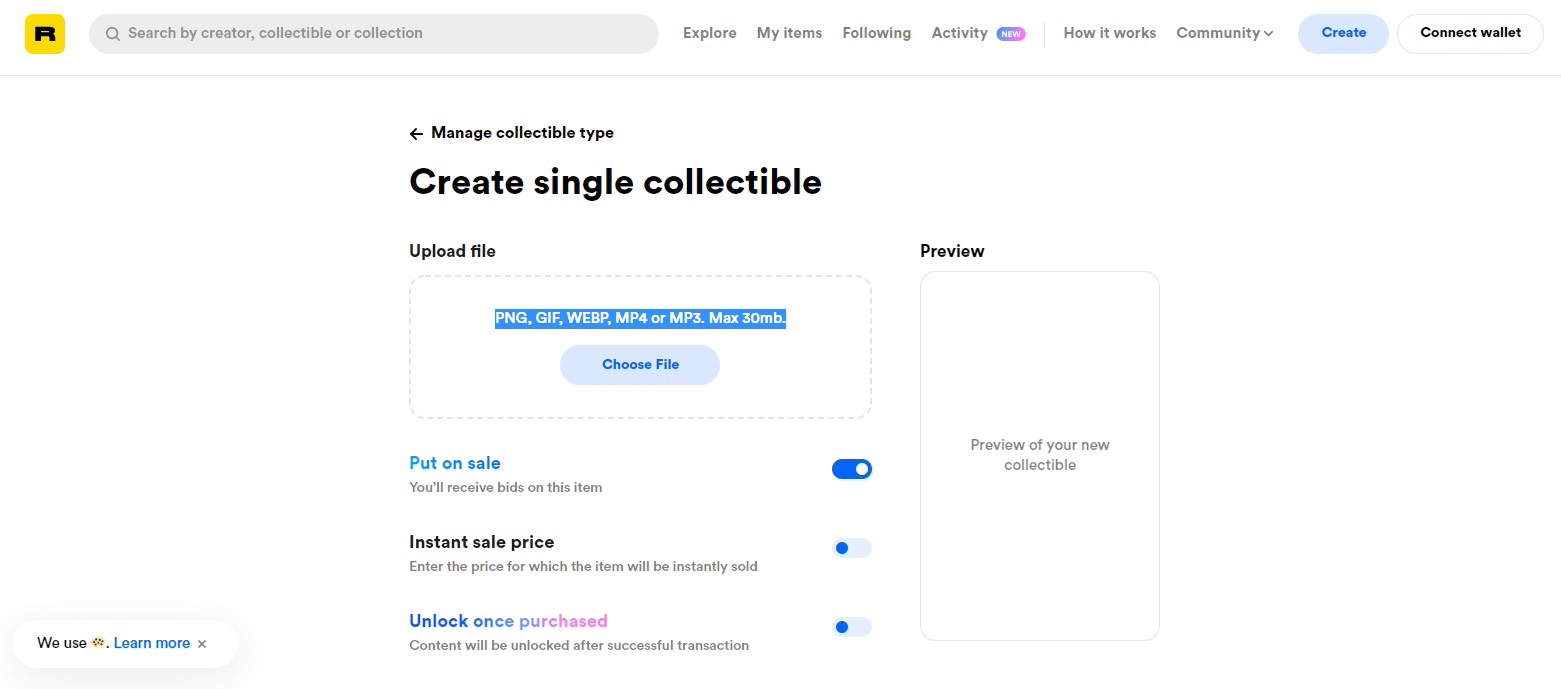Open the Activity page
This screenshot has width=1561, height=689.
pyautogui.click(x=959, y=33)
